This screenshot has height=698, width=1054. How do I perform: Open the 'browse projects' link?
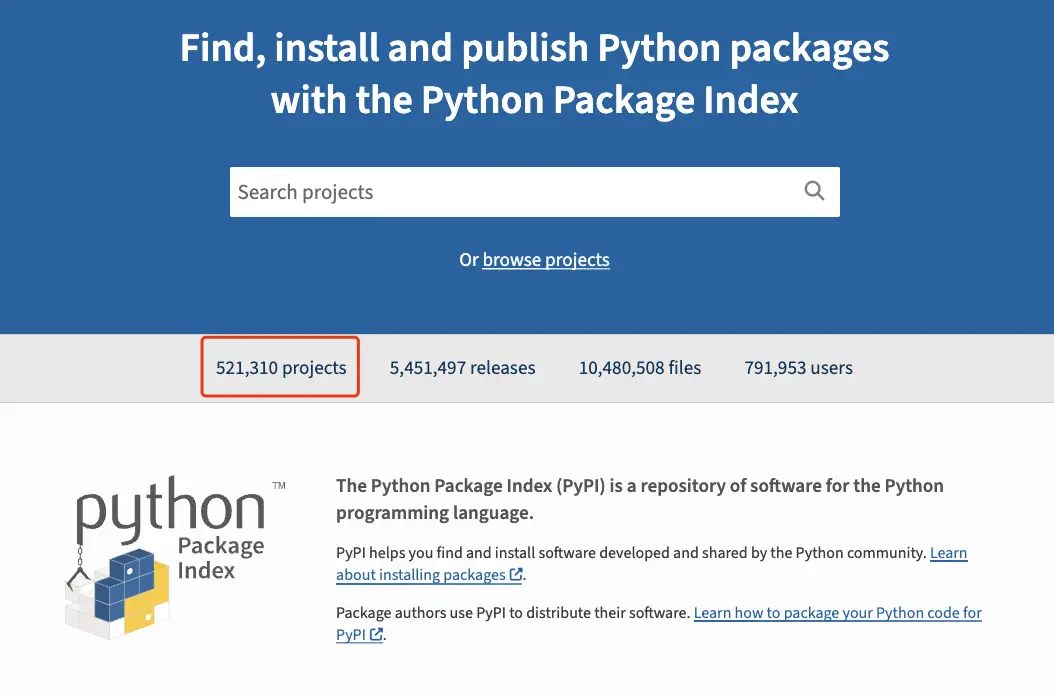(545, 260)
